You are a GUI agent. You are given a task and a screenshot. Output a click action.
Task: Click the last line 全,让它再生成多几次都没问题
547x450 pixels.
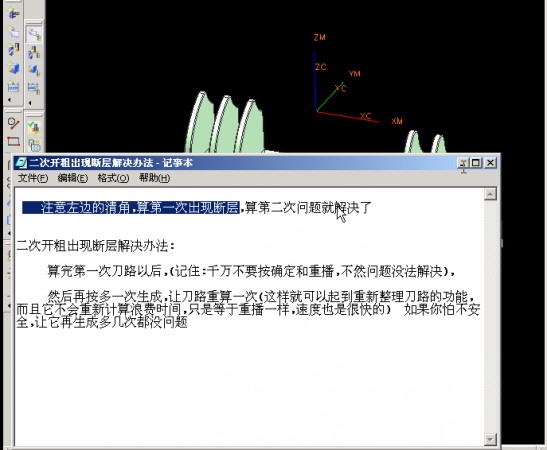pos(102,322)
